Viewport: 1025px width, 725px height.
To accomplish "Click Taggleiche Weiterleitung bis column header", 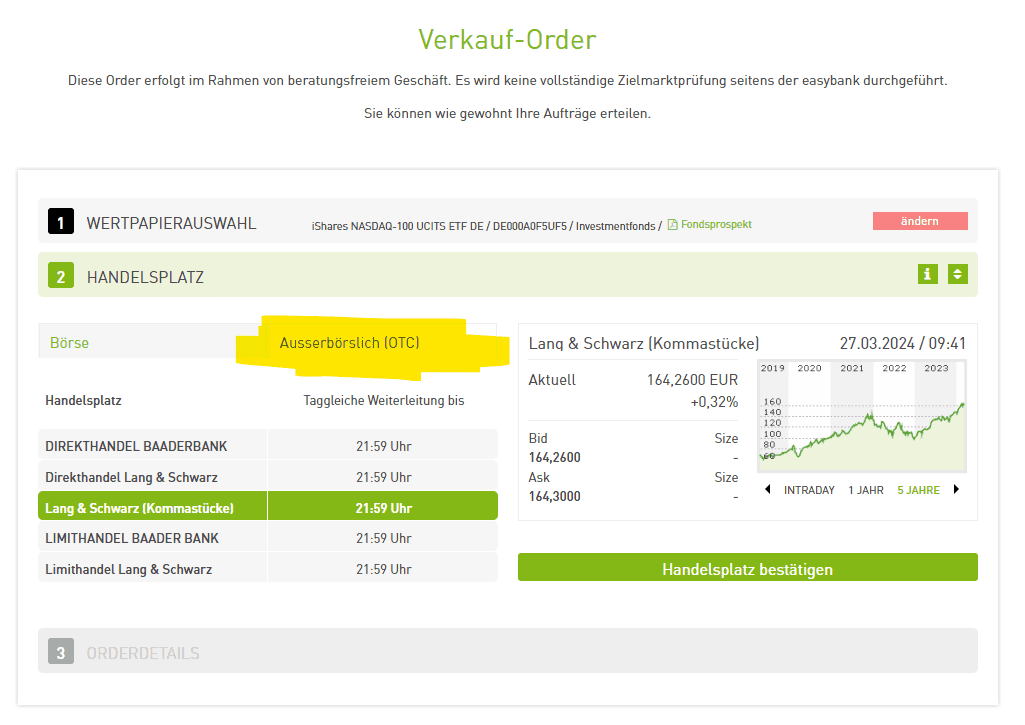I will (x=384, y=400).
